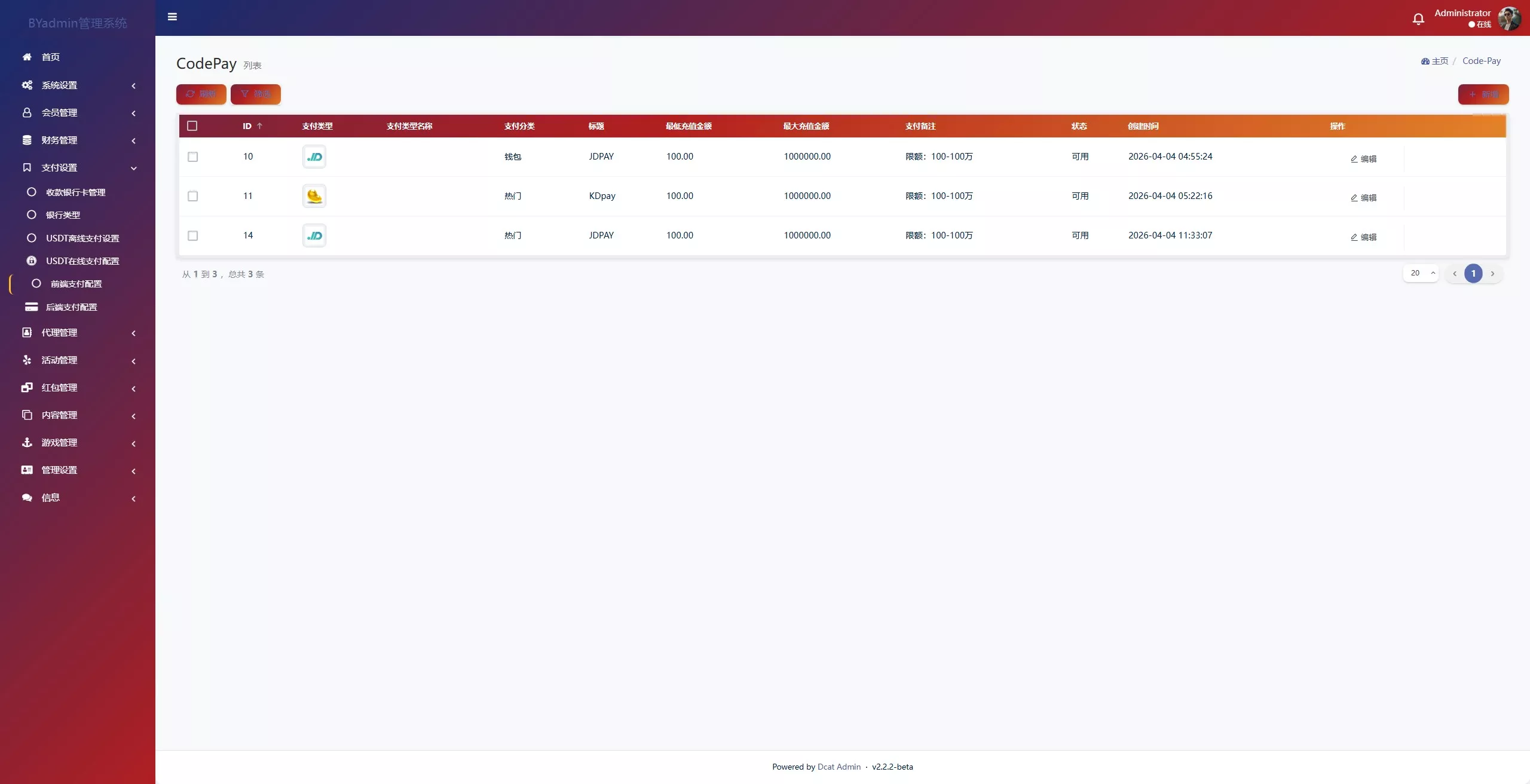This screenshot has width=1530, height=784.
Task: Click the 支付设置 bookmark icon
Action: click(27, 167)
